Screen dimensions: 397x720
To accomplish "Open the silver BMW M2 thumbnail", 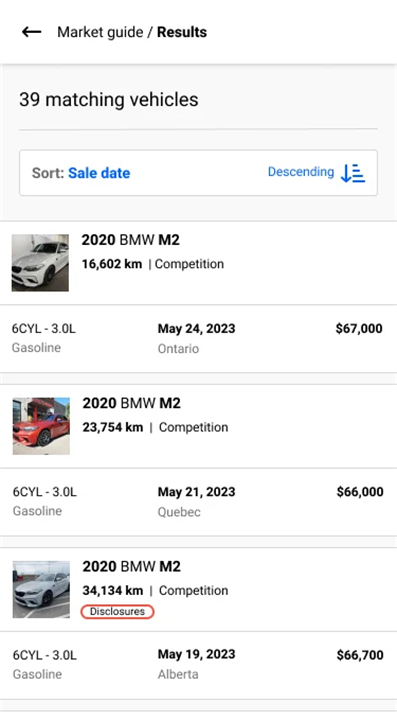I will [41, 589].
